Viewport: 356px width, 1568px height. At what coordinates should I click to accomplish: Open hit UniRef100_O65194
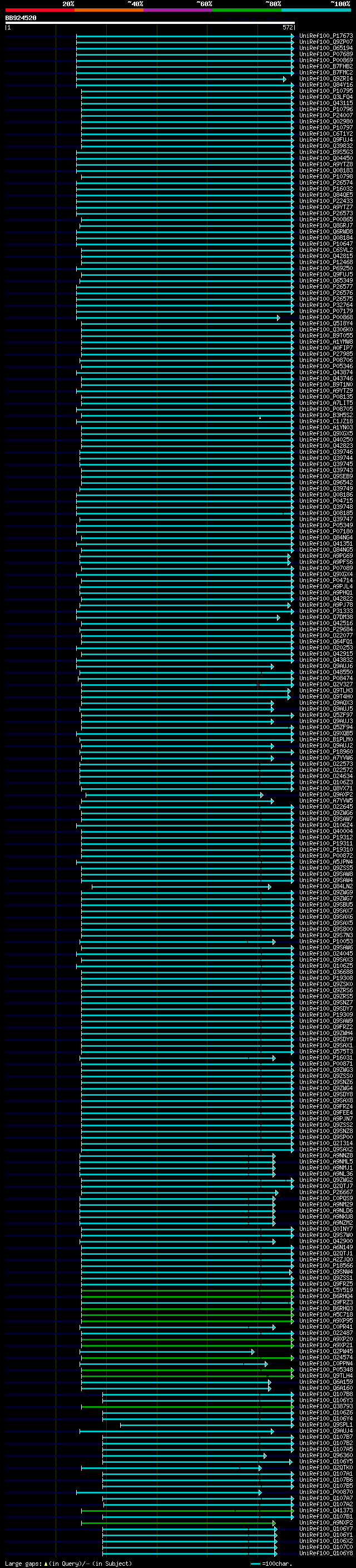coord(326,48)
